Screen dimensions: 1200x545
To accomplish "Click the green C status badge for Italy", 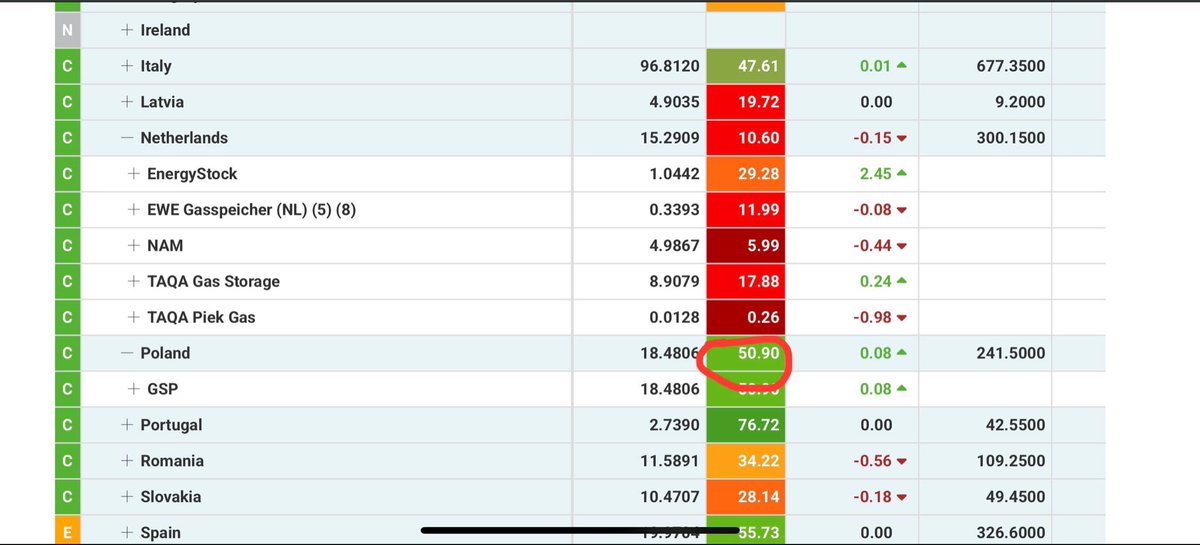I will coord(67,66).
